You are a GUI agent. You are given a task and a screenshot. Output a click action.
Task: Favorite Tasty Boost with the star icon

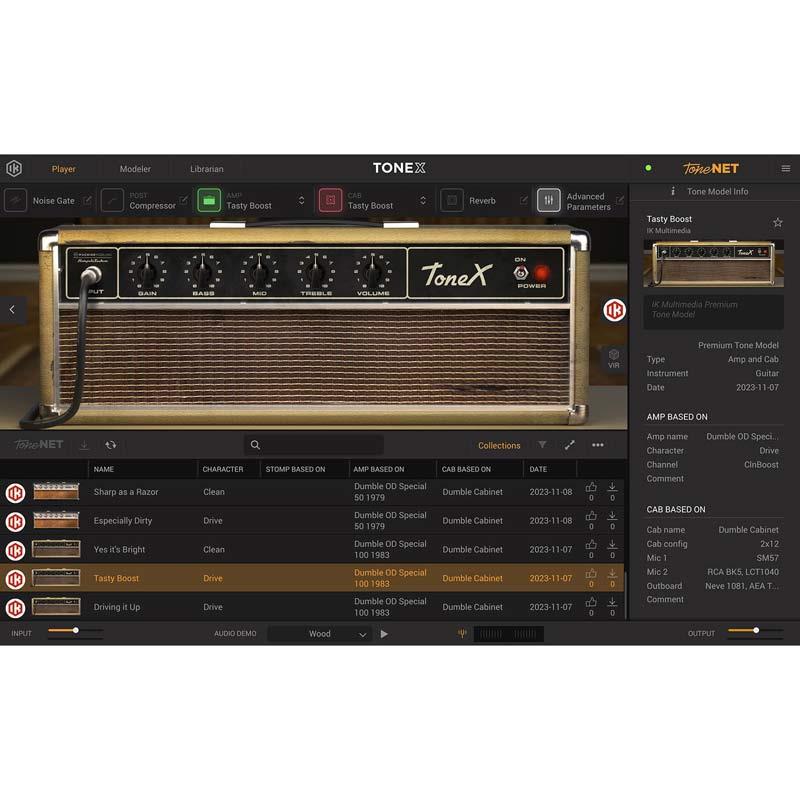(x=777, y=222)
